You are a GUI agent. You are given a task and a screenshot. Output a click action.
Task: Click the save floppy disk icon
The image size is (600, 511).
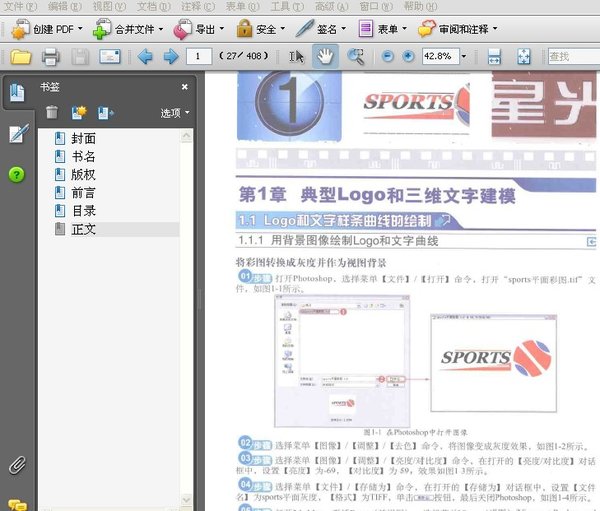pyautogui.click(x=80, y=57)
